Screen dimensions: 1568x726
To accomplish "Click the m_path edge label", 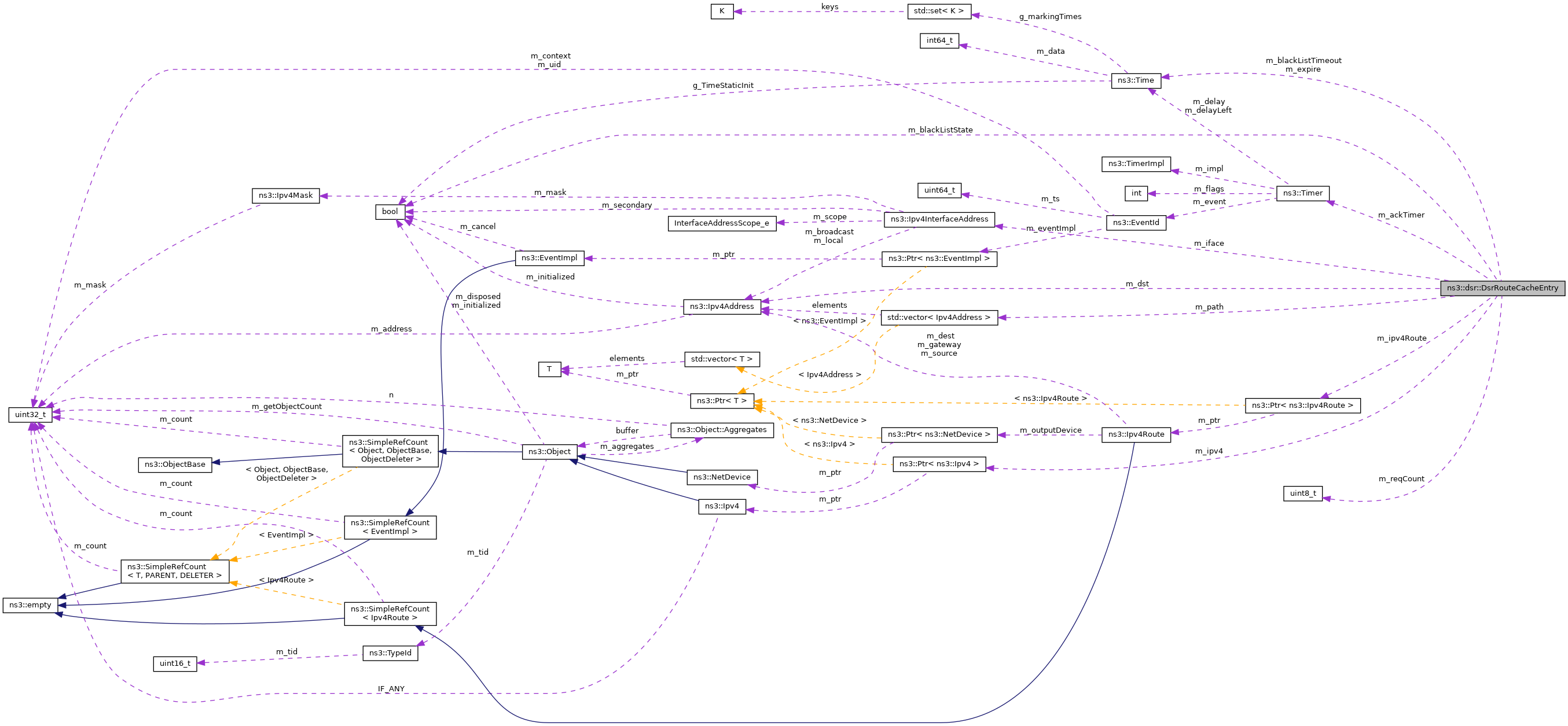I will pyautogui.click(x=1209, y=307).
